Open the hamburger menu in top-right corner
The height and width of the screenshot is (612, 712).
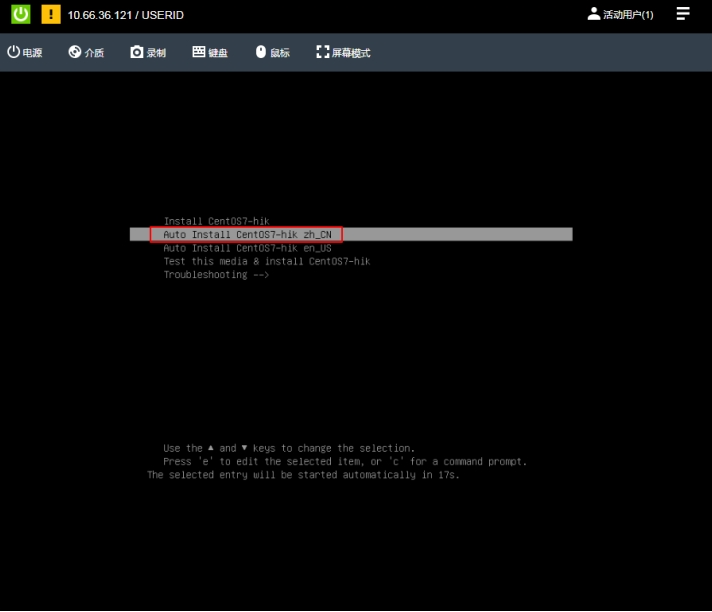coord(683,14)
